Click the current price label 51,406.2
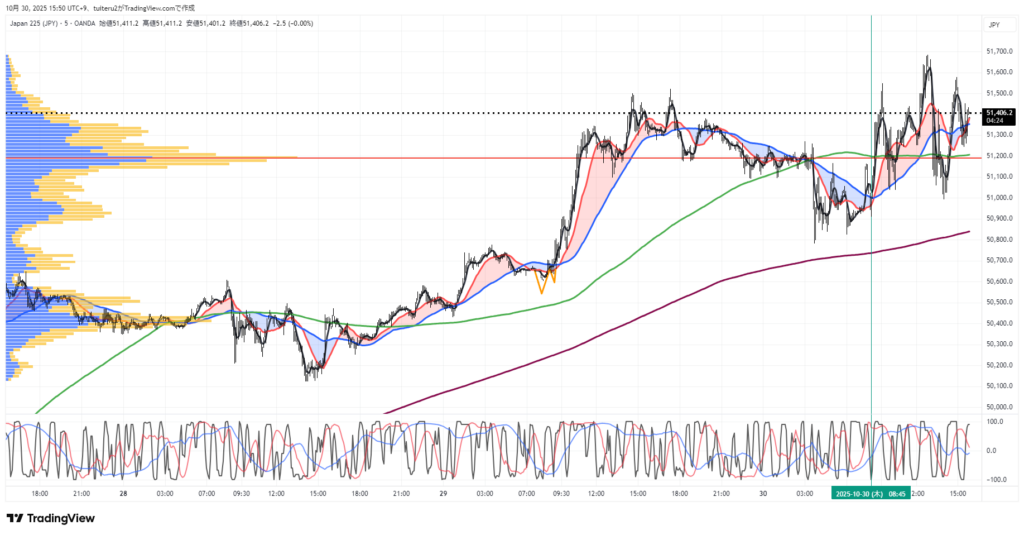The image size is (1024, 535). coord(1001,113)
